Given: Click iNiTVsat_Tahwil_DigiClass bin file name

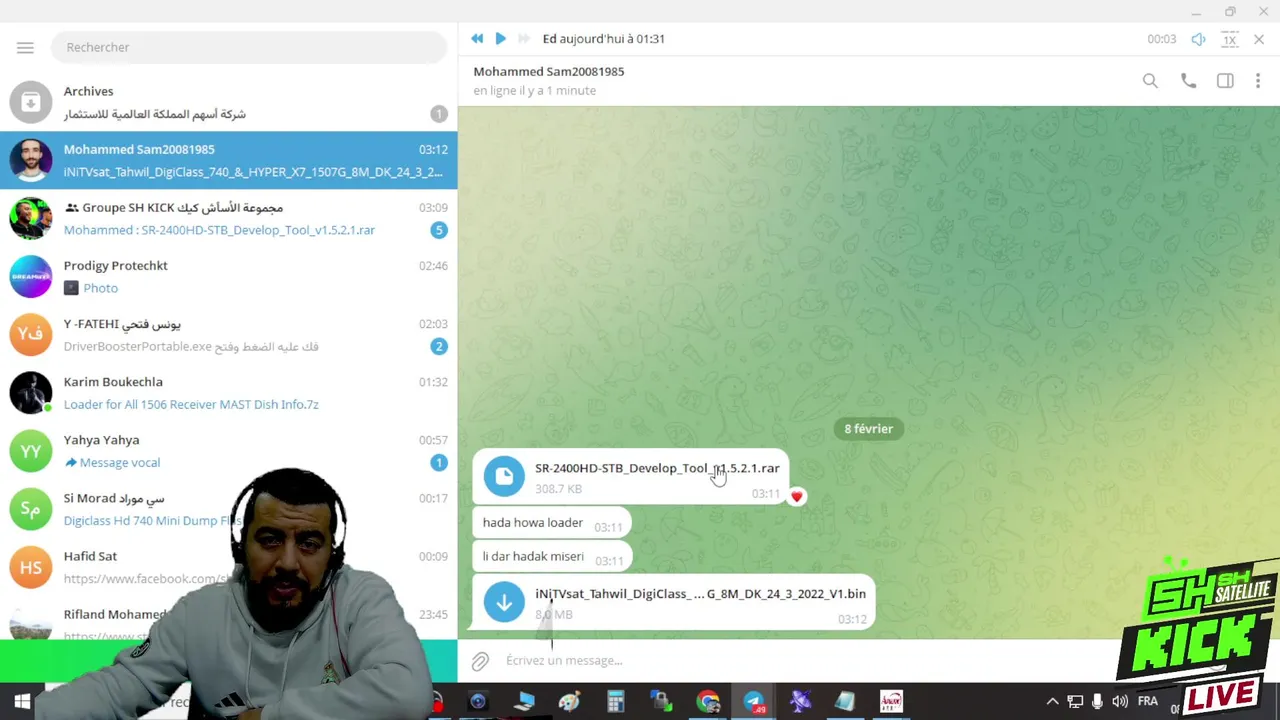Looking at the screenshot, I should click(700, 593).
